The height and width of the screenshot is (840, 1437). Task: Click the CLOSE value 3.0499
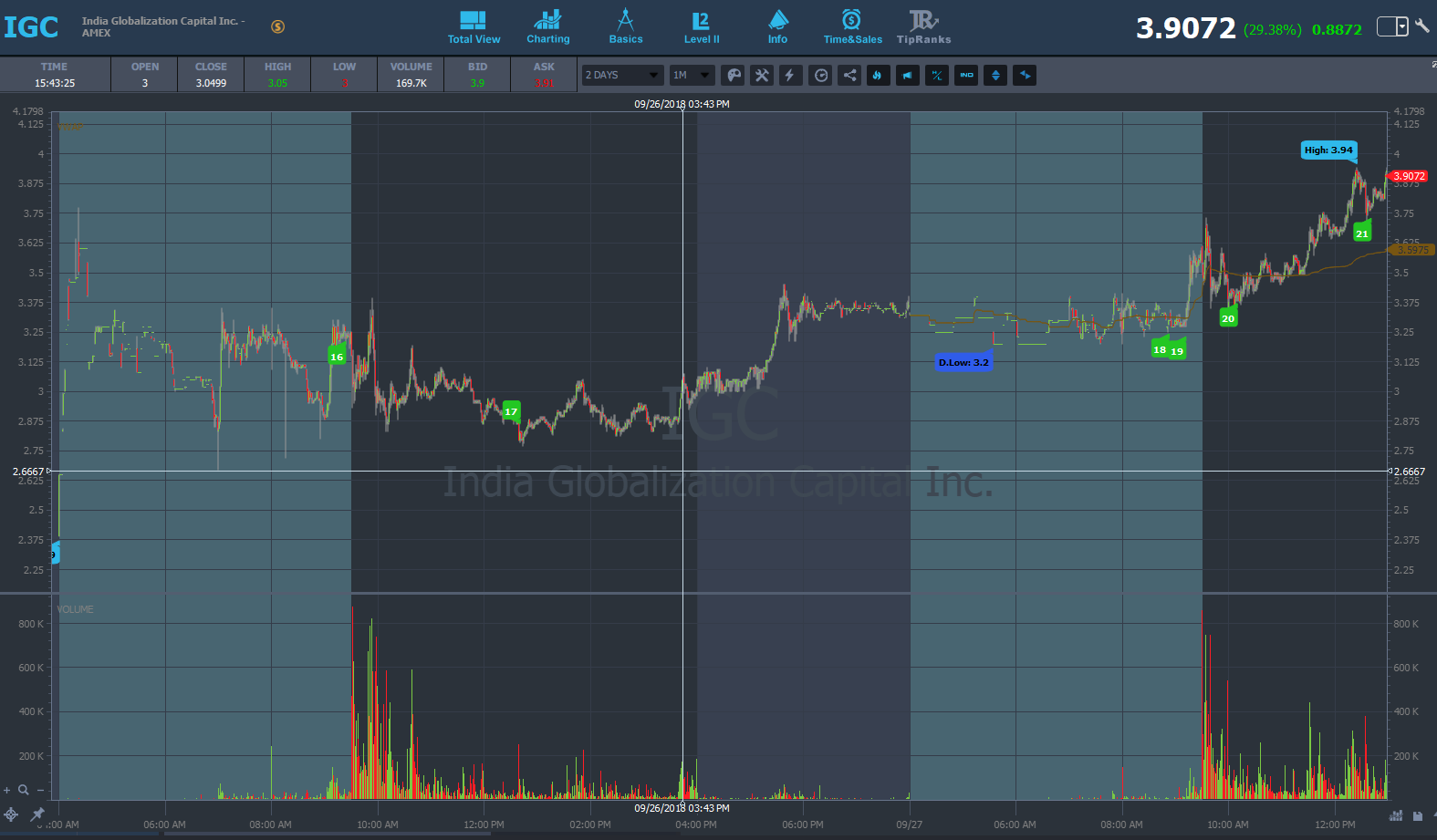tap(211, 83)
